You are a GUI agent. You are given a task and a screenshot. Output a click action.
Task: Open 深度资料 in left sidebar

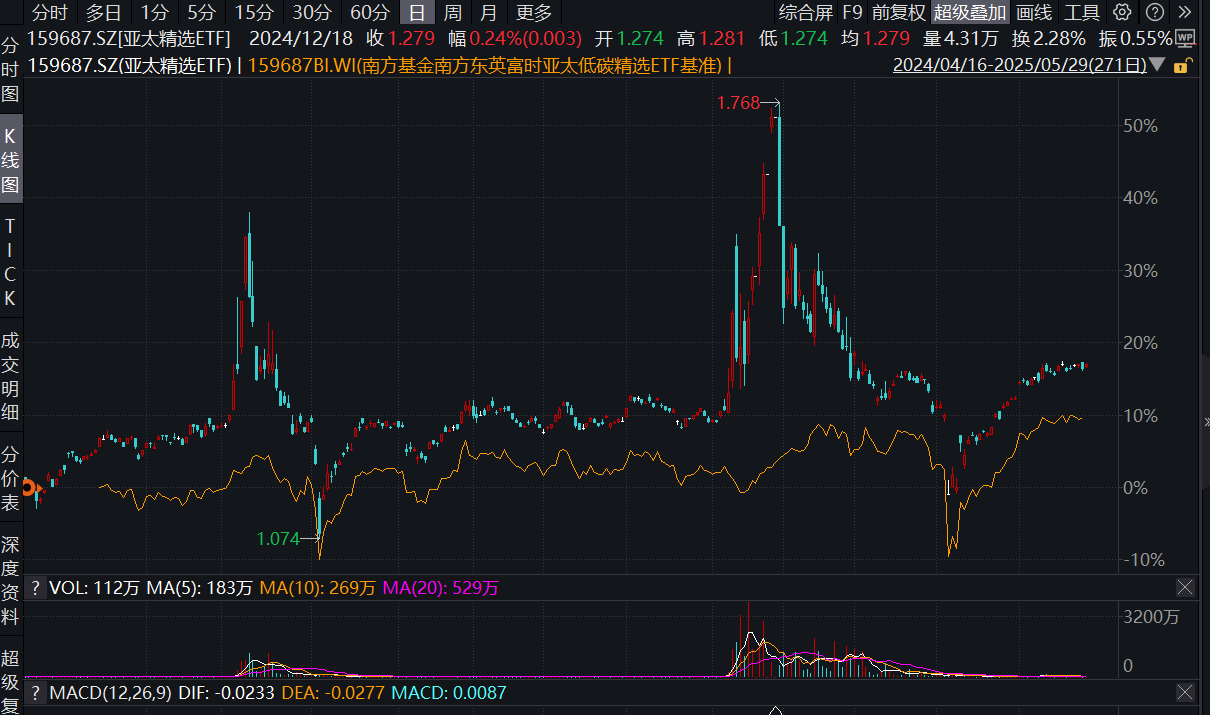(10, 580)
